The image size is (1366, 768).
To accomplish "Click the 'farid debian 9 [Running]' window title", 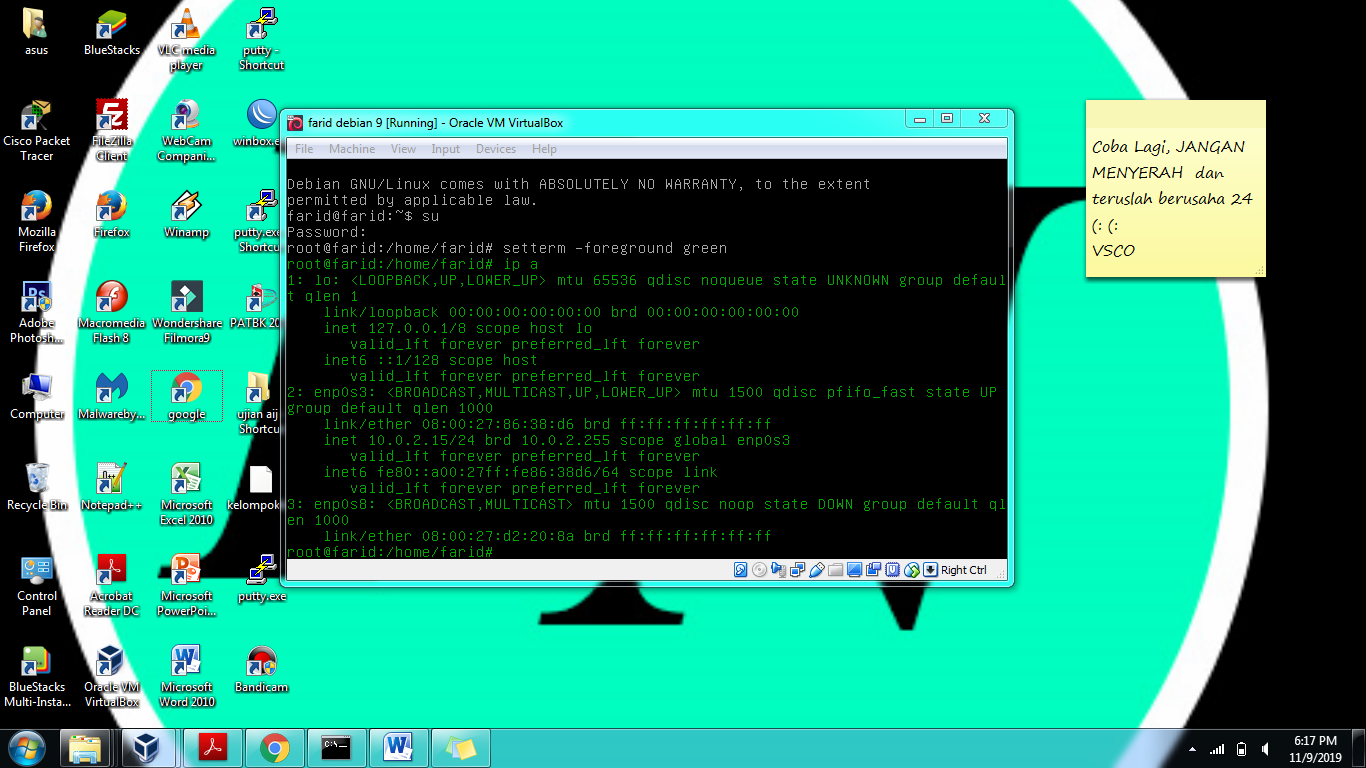I will click(x=435, y=123).
